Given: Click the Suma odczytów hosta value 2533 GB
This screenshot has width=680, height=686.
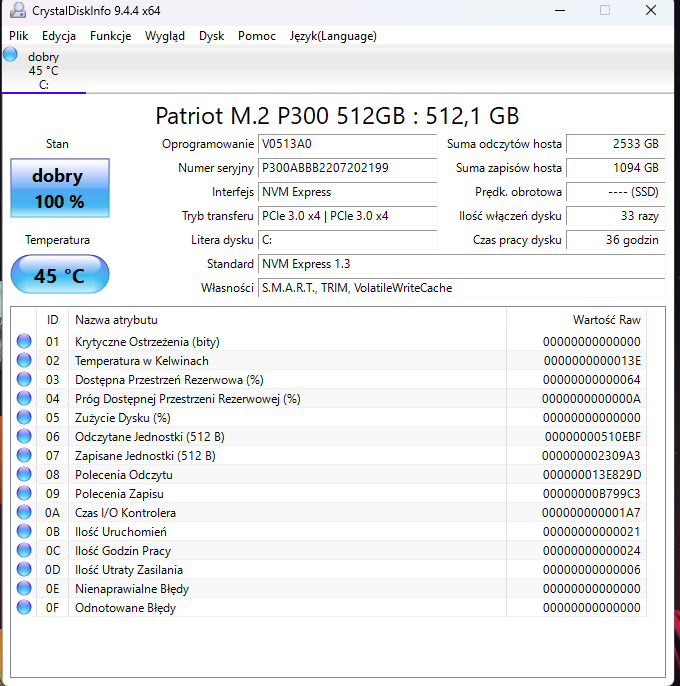Looking at the screenshot, I should [x=616, y=144].
